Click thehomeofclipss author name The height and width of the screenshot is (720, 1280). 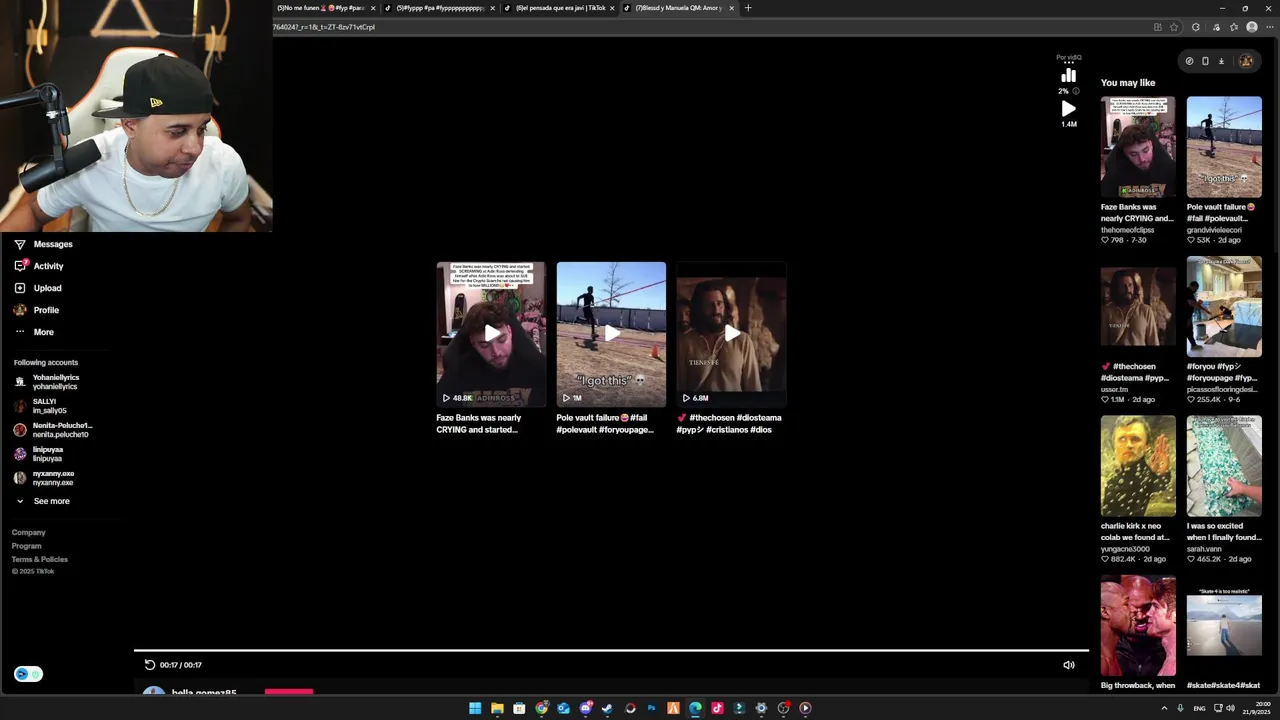coord(1129,230)
